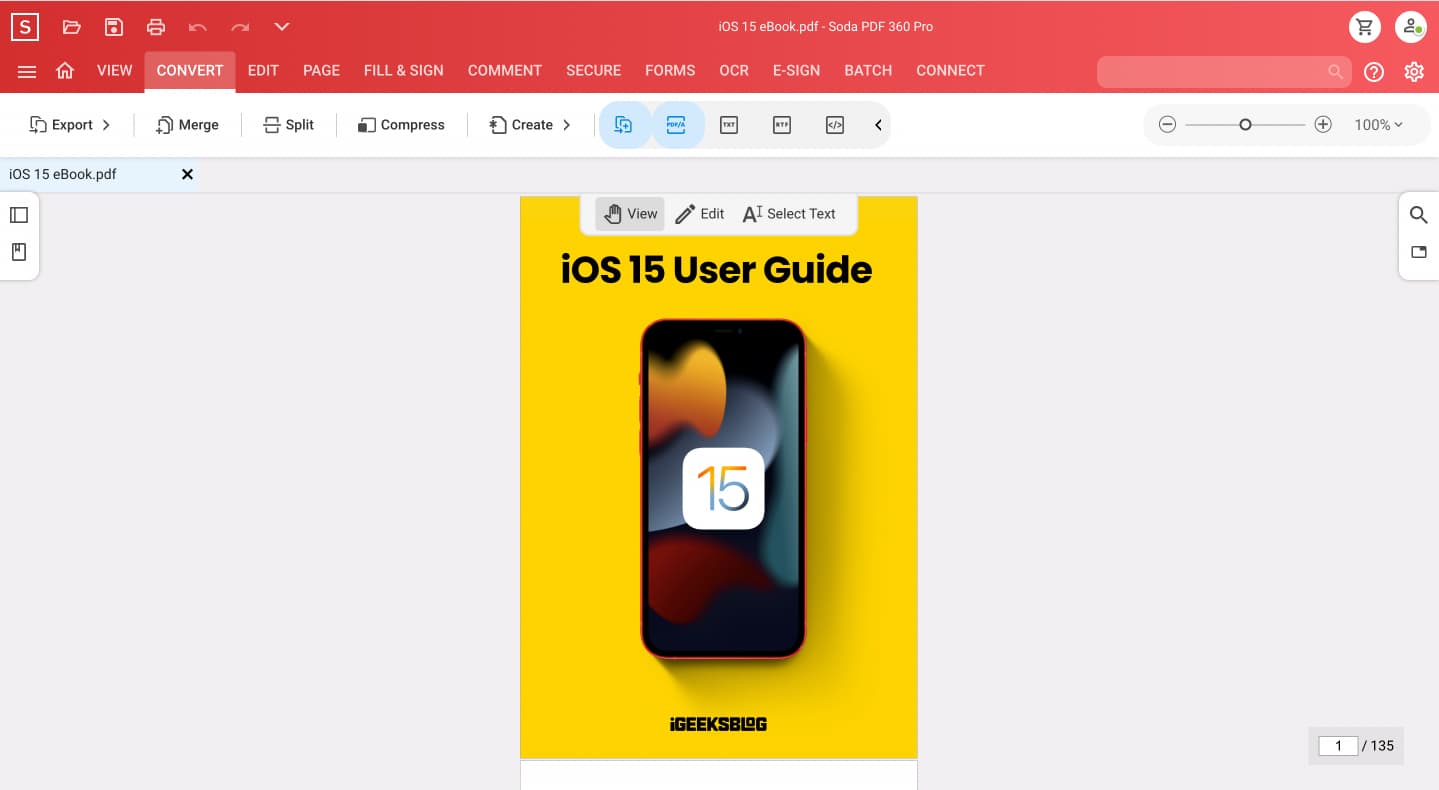The width and height of the screenshot is (1439, 790).
Task: Undo the last action
Action: click(x=198, y=27)
